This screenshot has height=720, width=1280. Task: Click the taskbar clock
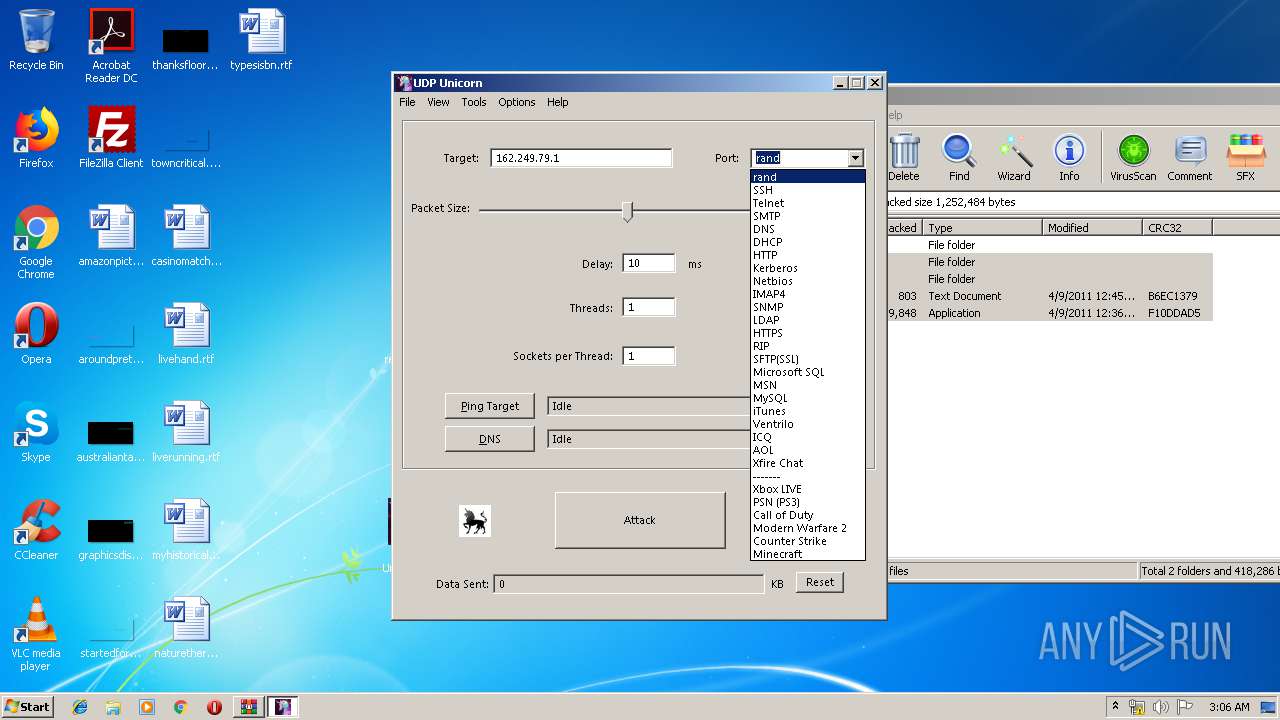1229,707
